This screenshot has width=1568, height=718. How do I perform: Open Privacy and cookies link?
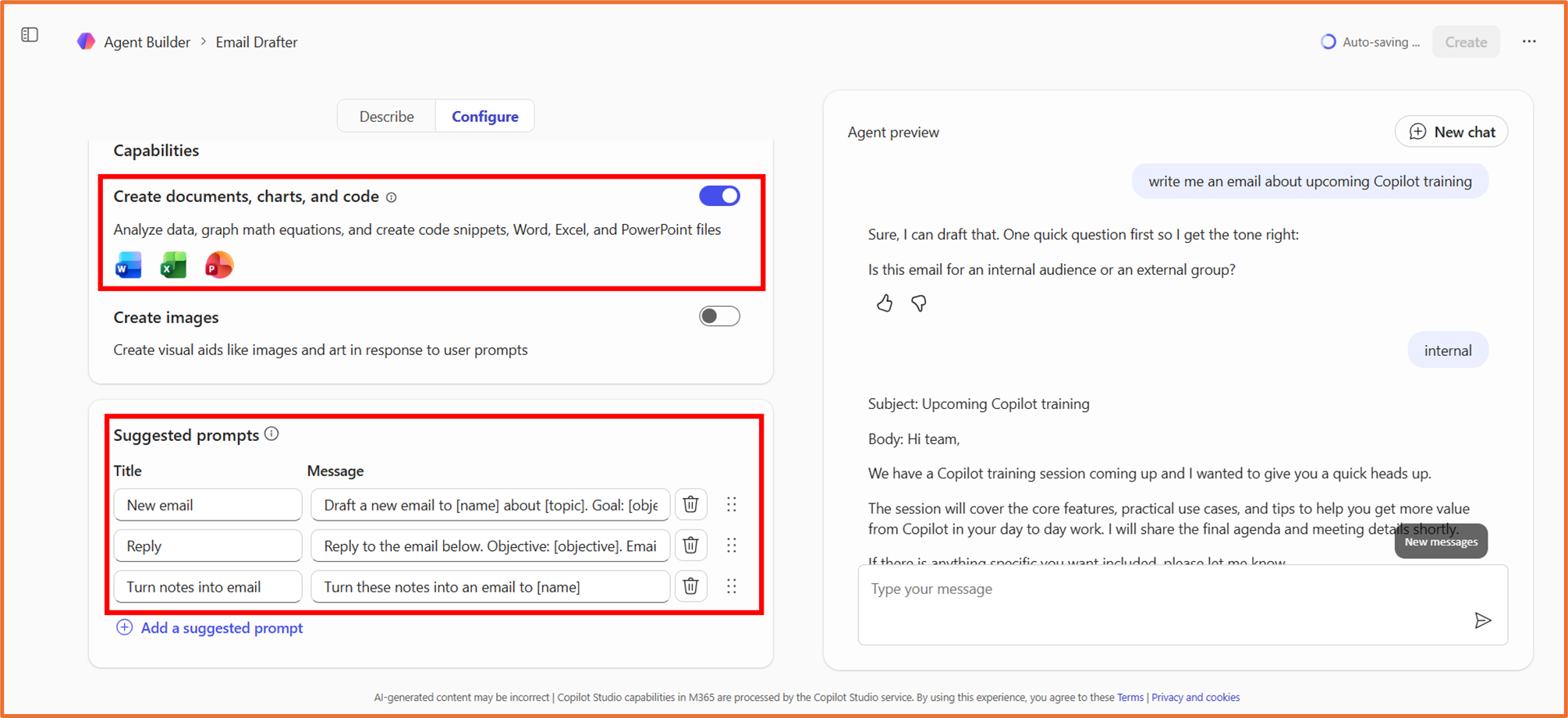tap(1196, 698)
